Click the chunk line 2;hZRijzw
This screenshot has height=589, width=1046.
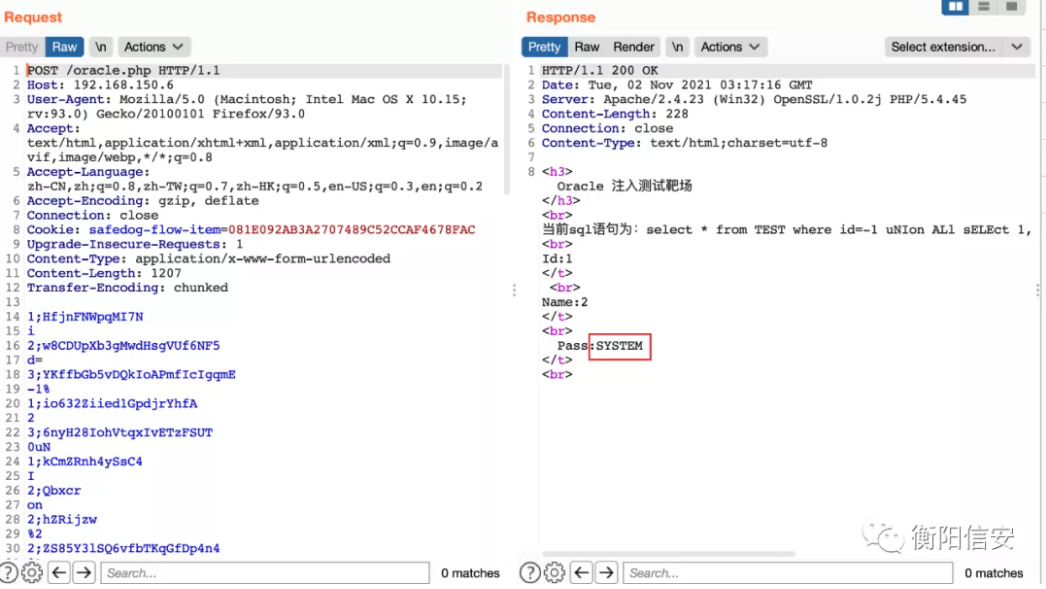click(62, 519)
